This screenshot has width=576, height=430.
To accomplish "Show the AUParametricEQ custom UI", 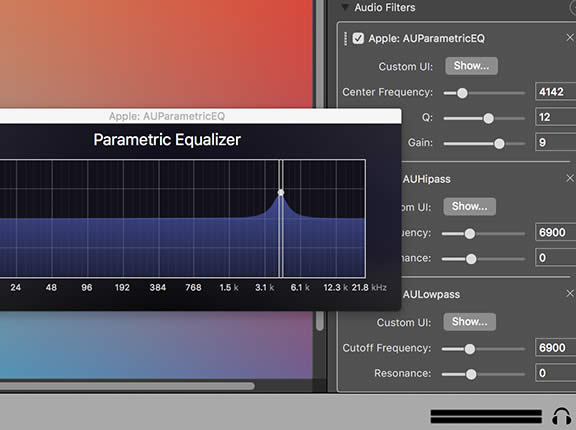I will [x=471, y=66].
